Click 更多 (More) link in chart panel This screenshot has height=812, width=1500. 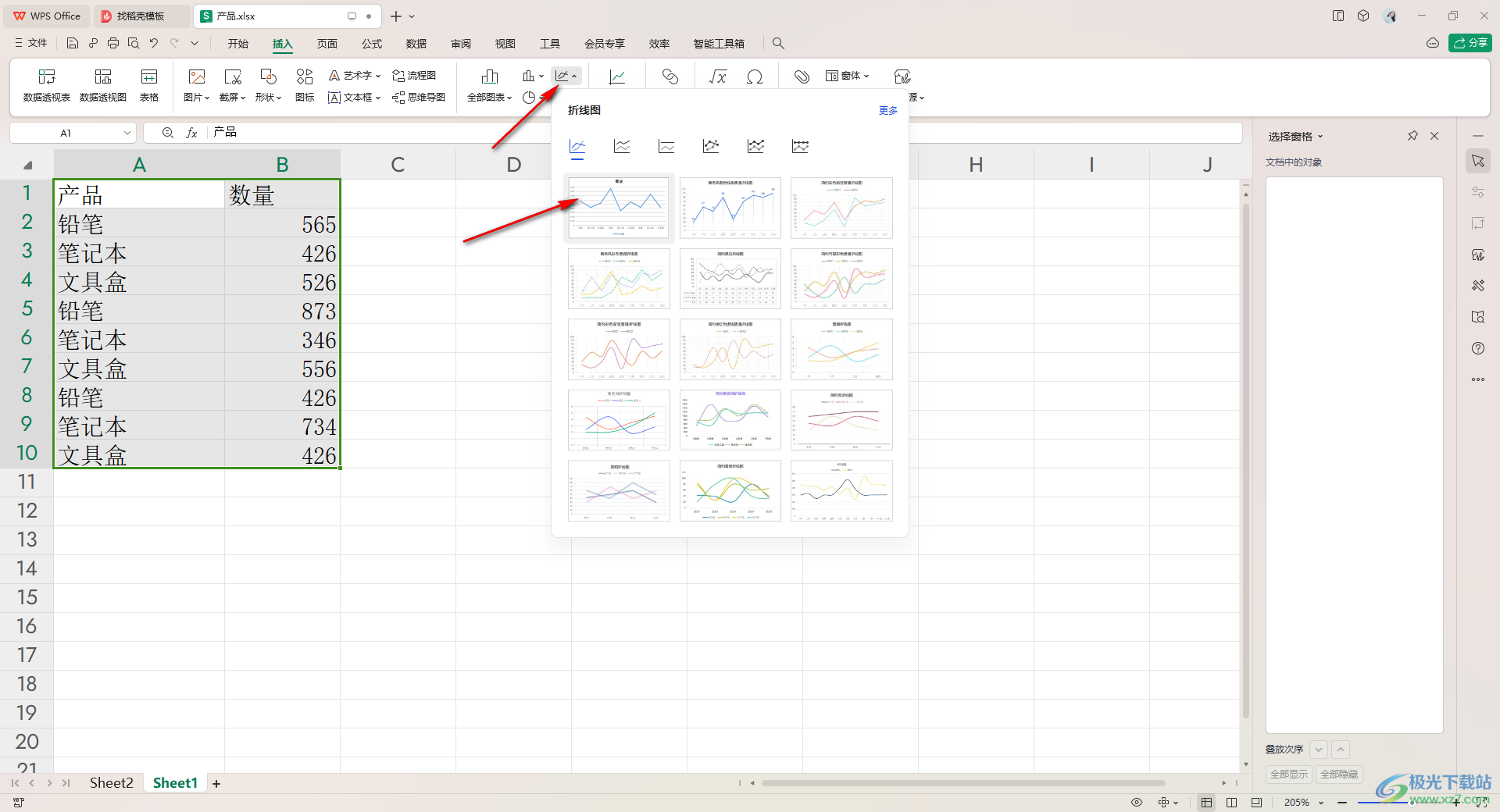(888, 111)
